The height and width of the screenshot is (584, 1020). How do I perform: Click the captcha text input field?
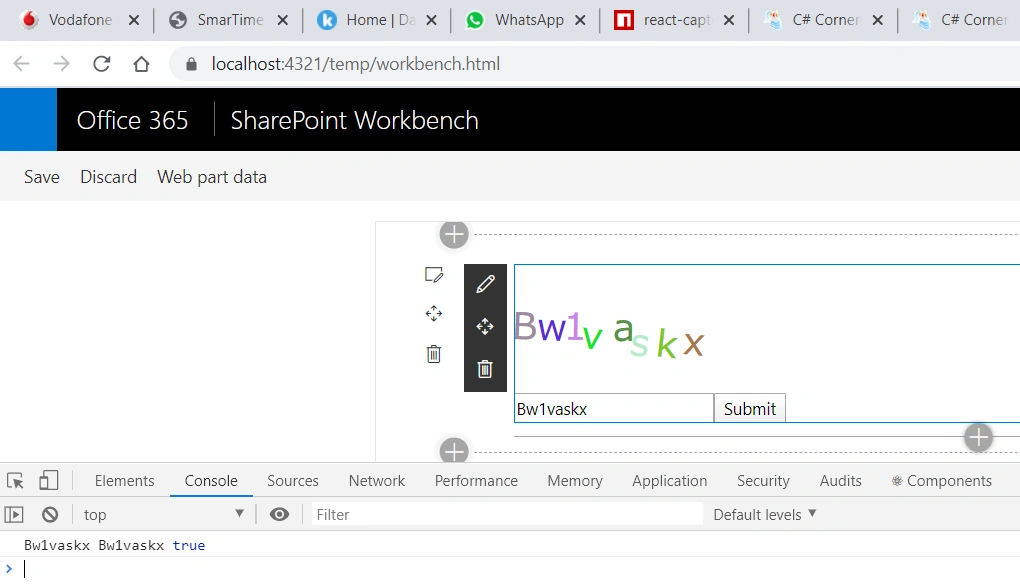(x=614, y=408)
